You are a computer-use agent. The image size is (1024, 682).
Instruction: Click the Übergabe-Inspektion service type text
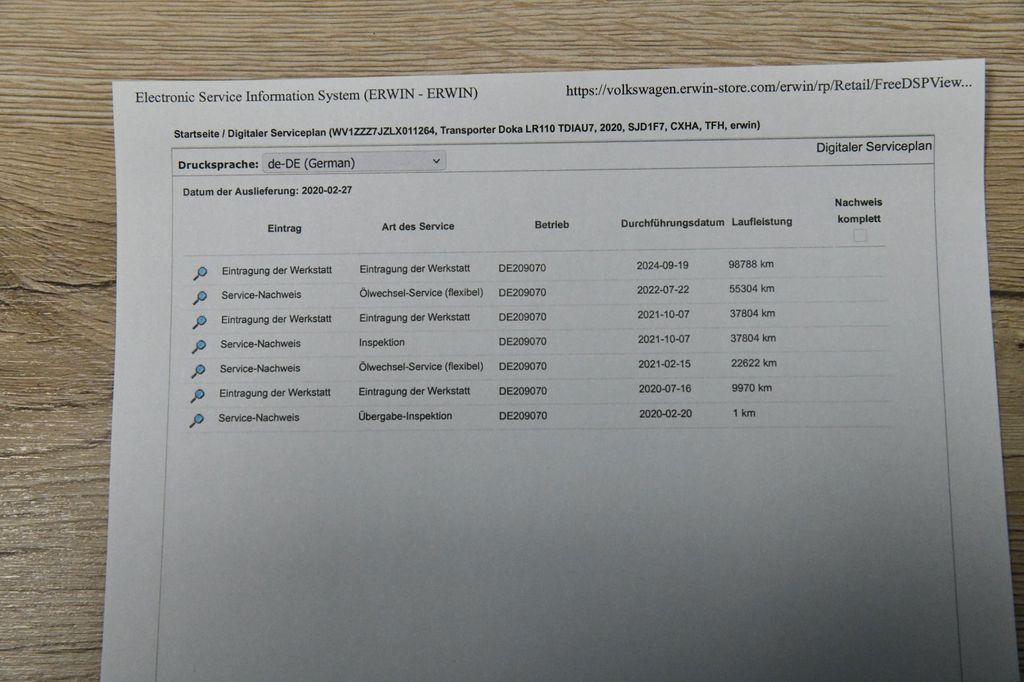pos(405,416)
